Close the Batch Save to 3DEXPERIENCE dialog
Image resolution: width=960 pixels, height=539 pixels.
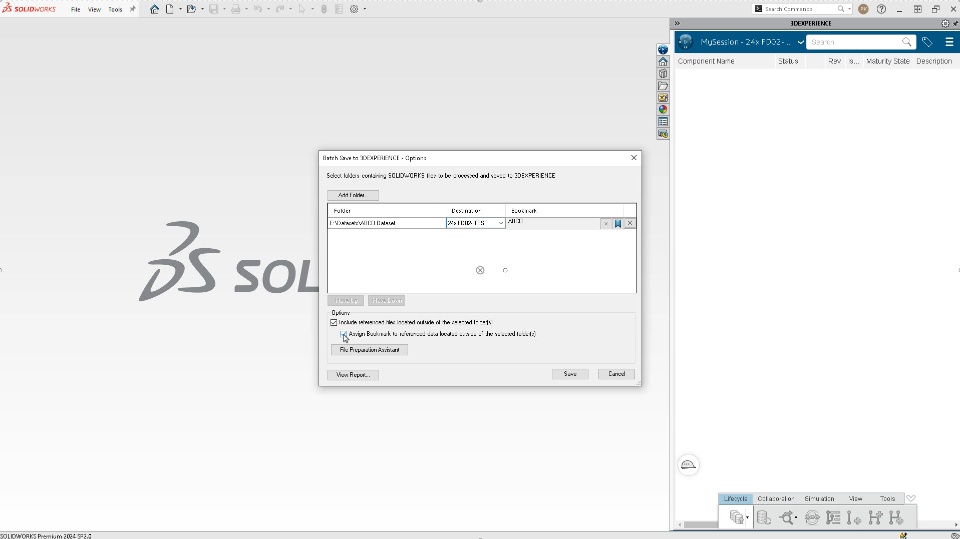tap(634, 157)
